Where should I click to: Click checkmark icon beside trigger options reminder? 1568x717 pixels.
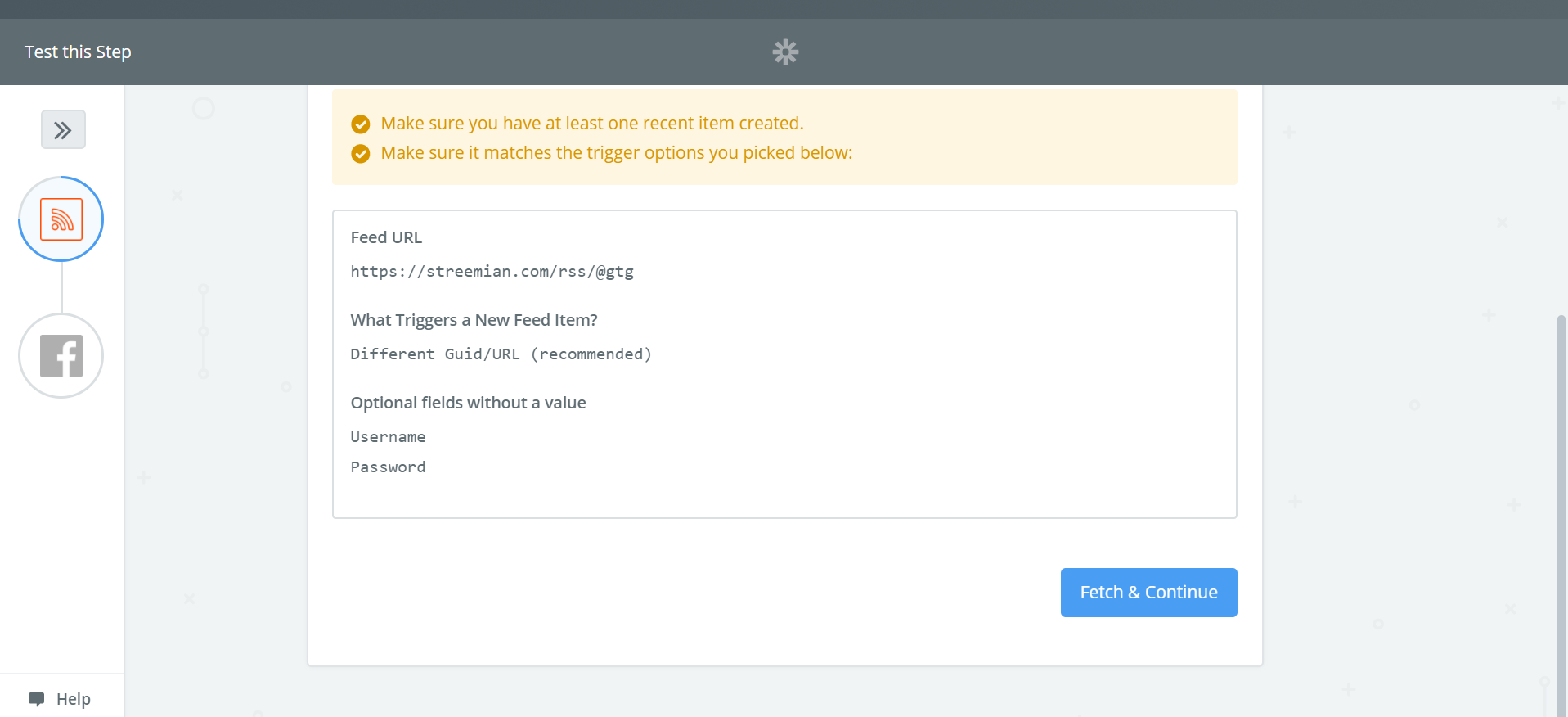(x=361, y=153)
